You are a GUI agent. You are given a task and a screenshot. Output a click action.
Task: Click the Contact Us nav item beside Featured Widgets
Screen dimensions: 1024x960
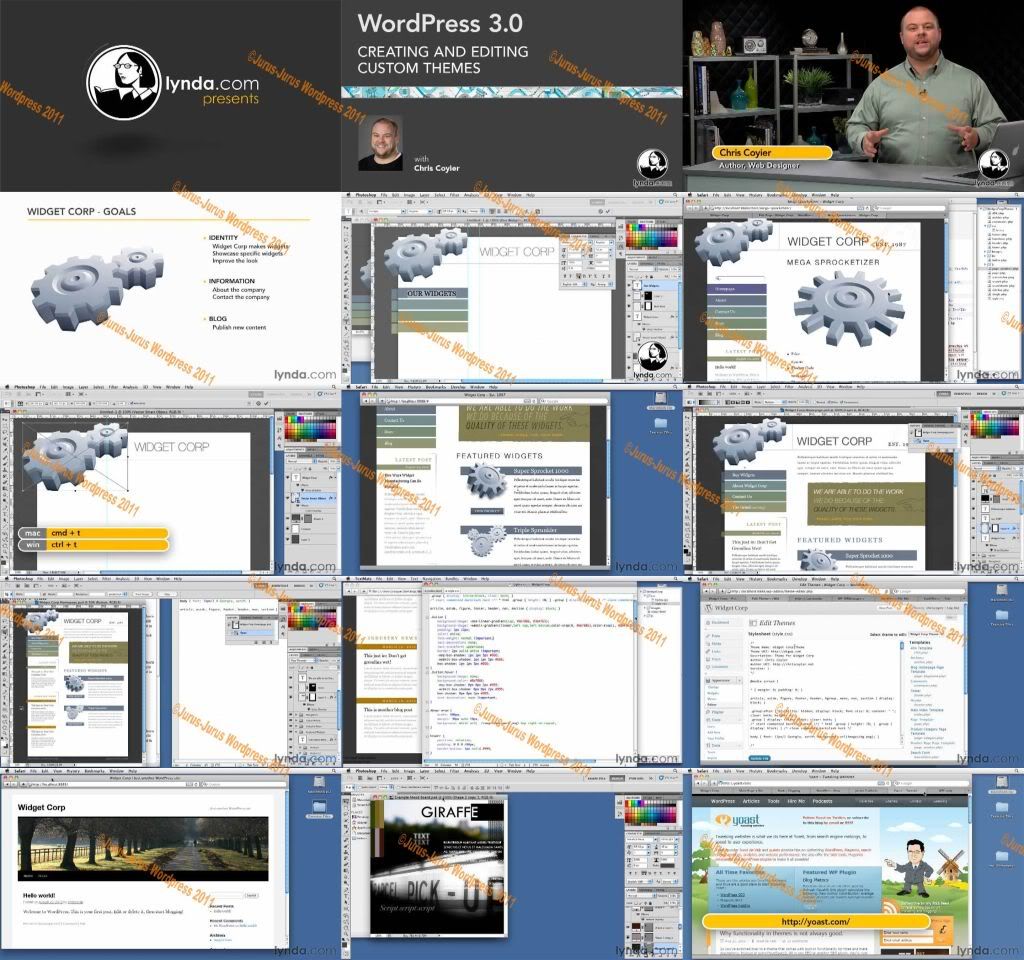[x=406, y=421]
